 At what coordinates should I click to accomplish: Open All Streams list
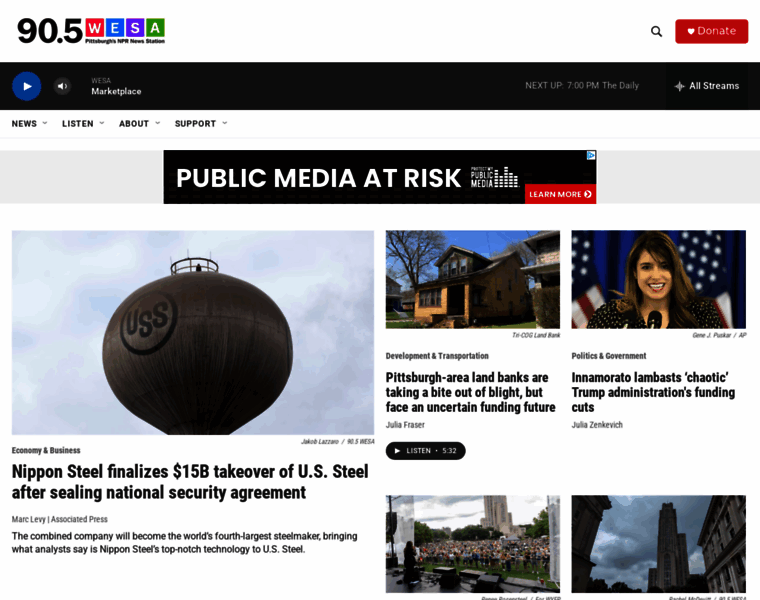point(707,86)
